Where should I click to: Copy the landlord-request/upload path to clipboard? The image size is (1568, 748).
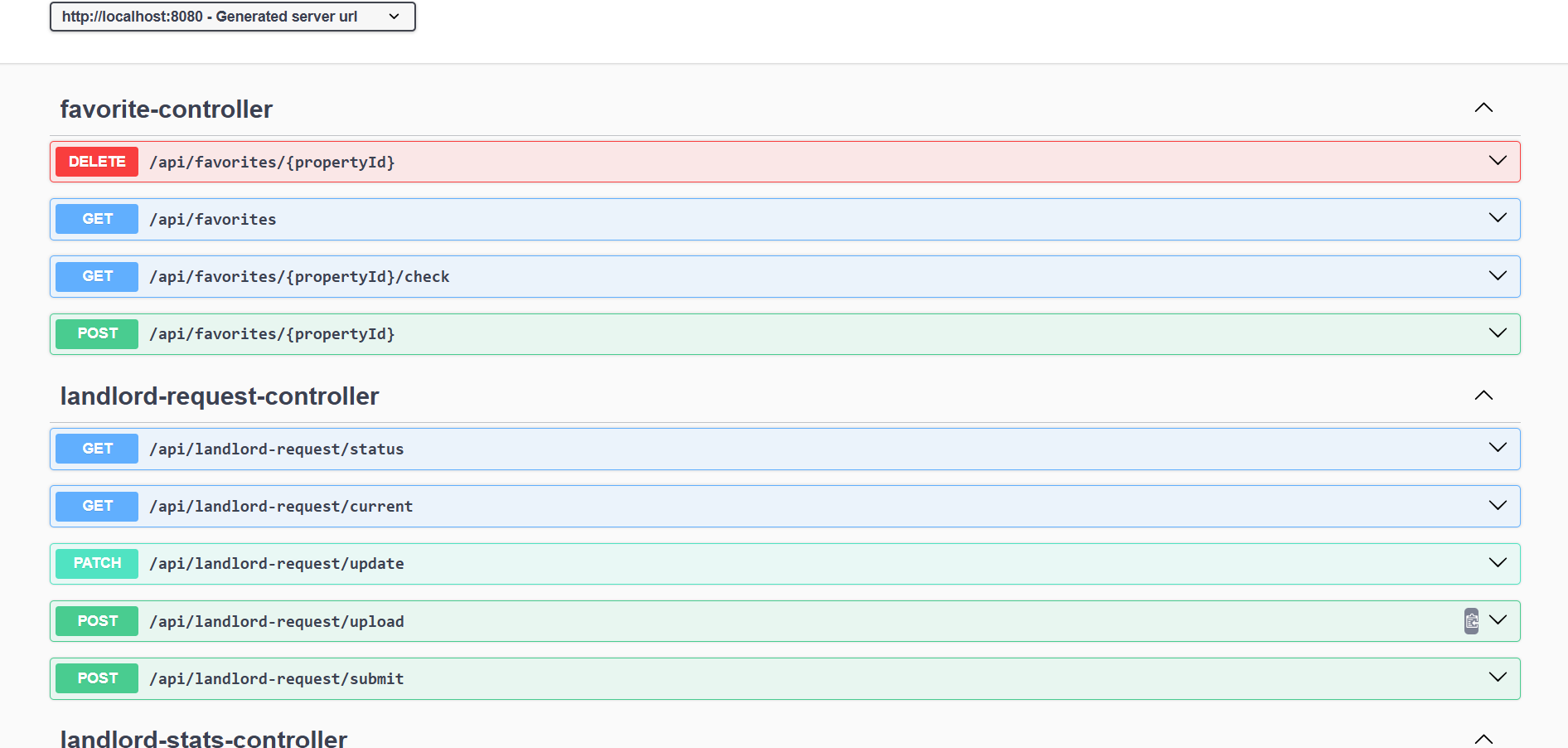tap(1471, 621)
